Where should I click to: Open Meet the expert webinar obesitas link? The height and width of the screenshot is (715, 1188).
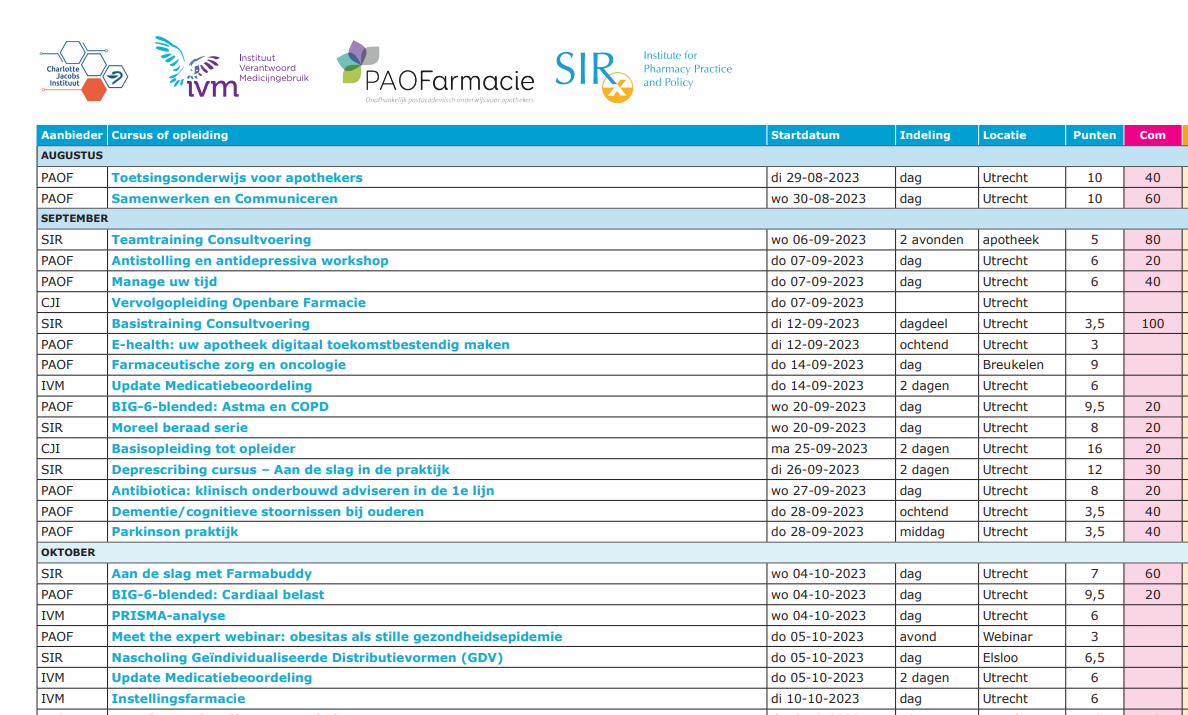tap(336, 637)
